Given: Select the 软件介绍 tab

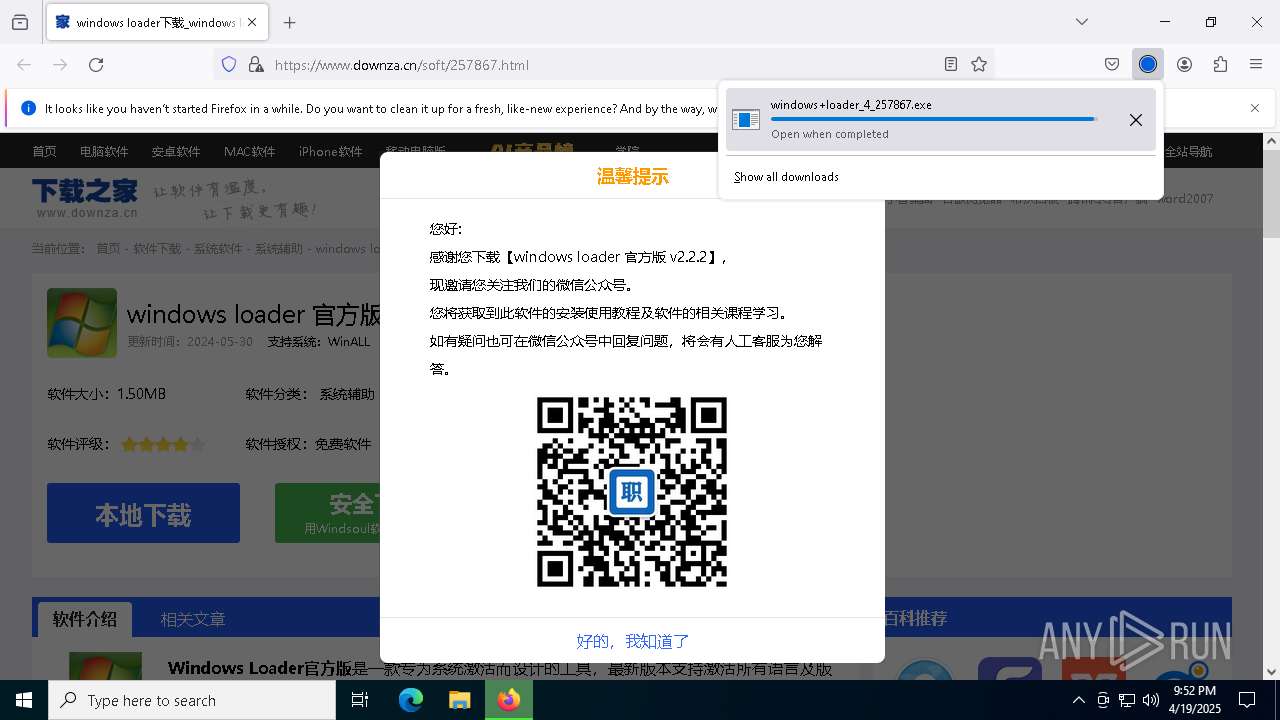Looking at the screenshot, I should [85, 619].
